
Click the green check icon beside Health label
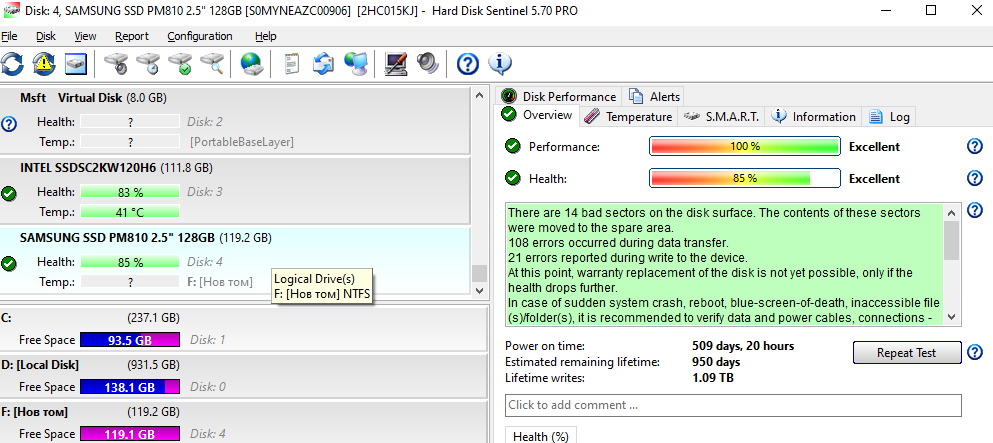coord(512,178)
